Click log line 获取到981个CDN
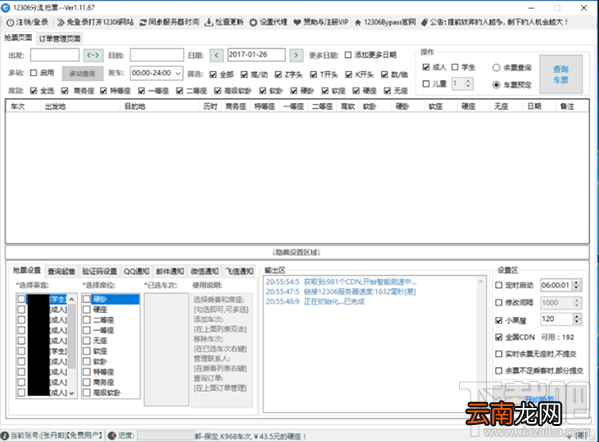 341,282
